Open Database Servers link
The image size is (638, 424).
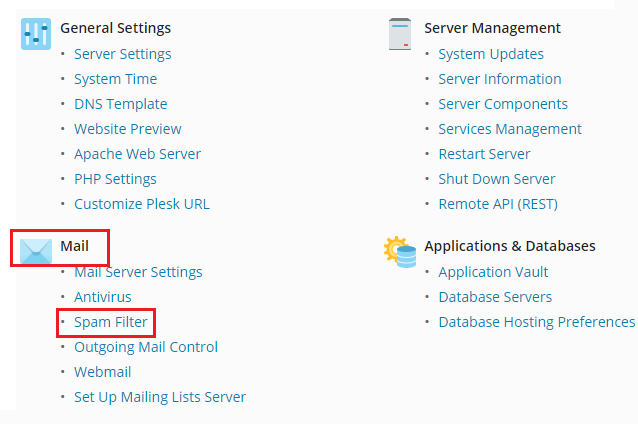click(x=495, y=297)
